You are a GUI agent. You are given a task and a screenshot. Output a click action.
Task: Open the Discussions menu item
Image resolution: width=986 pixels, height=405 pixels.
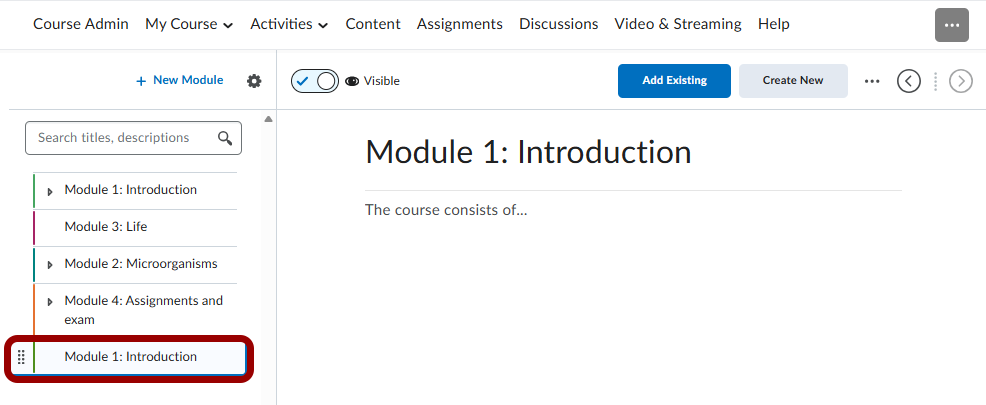(x=558, y=24)
